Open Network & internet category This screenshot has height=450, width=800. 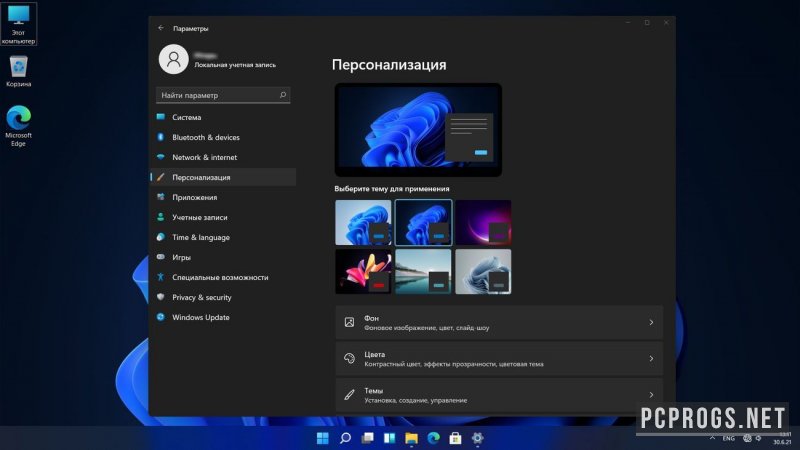click(223, 157)
